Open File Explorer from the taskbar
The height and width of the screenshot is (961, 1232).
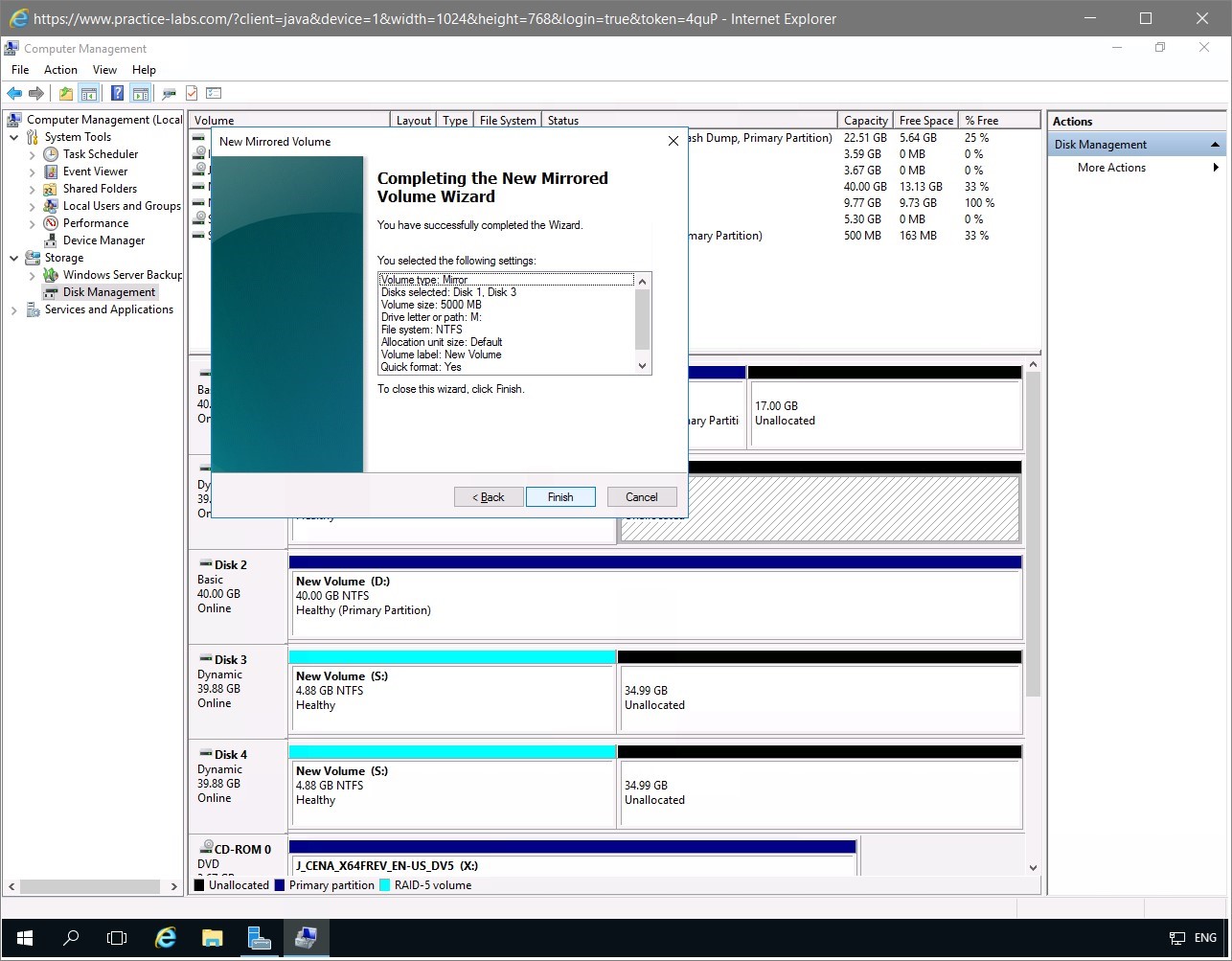[x=212, y=938]
